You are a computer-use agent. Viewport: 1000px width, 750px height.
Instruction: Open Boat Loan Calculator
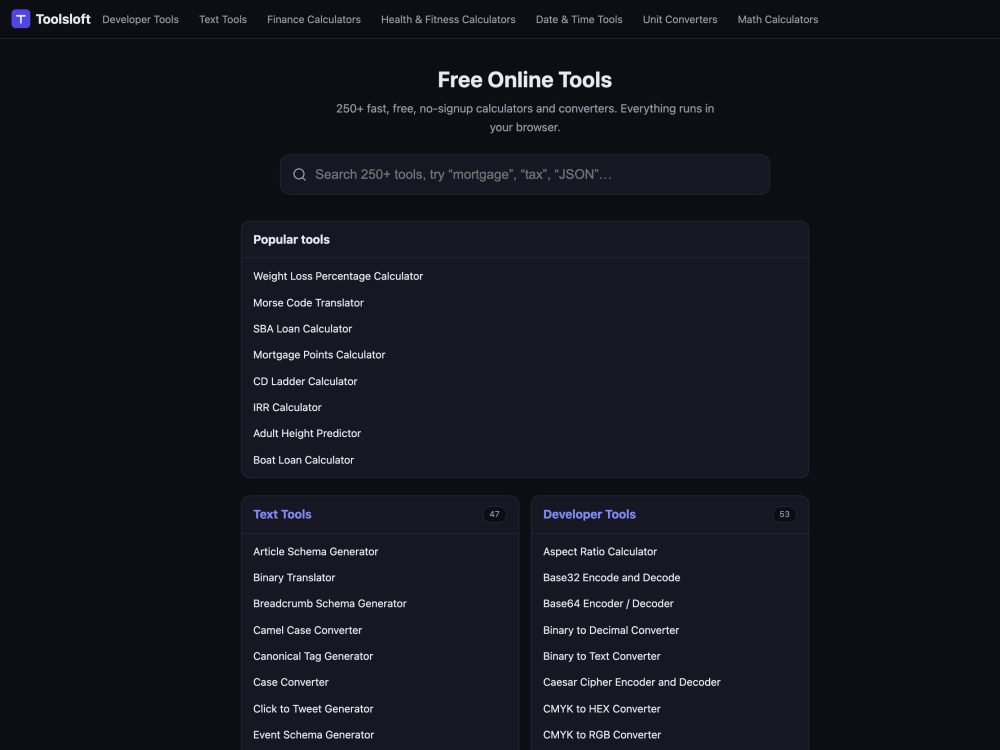click(x=303, y=460)
